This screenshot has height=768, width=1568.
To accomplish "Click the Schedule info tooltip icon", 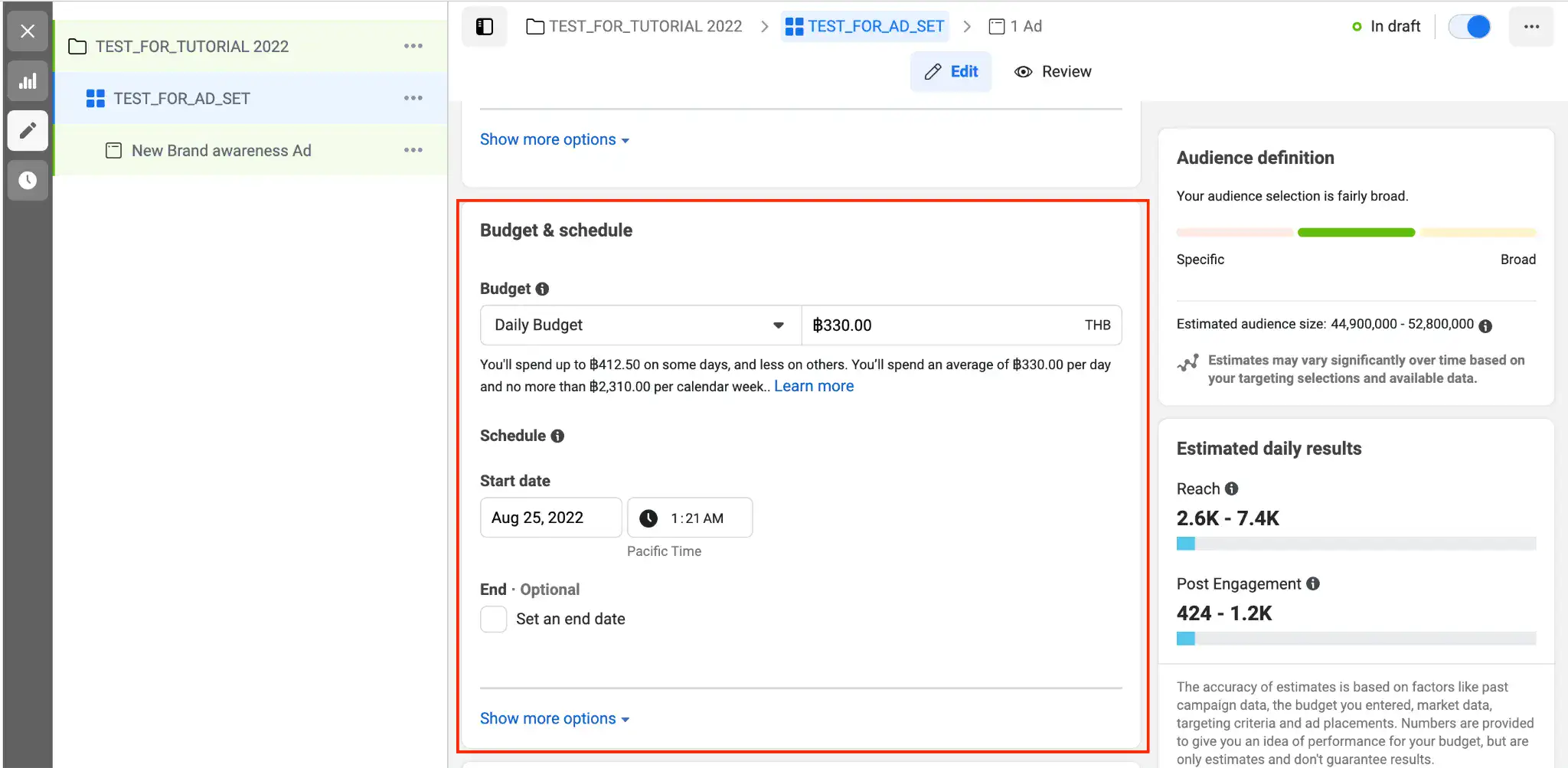I will (x=558, y=436).
